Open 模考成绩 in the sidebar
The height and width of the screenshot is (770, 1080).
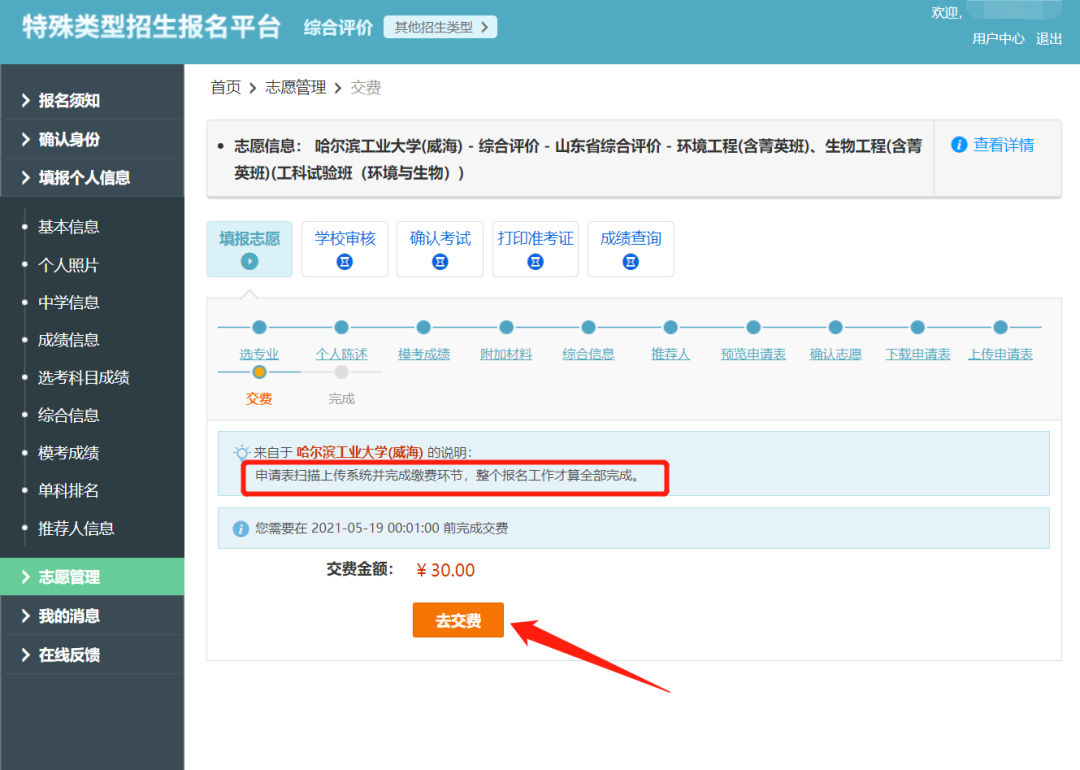pos(68,452)
